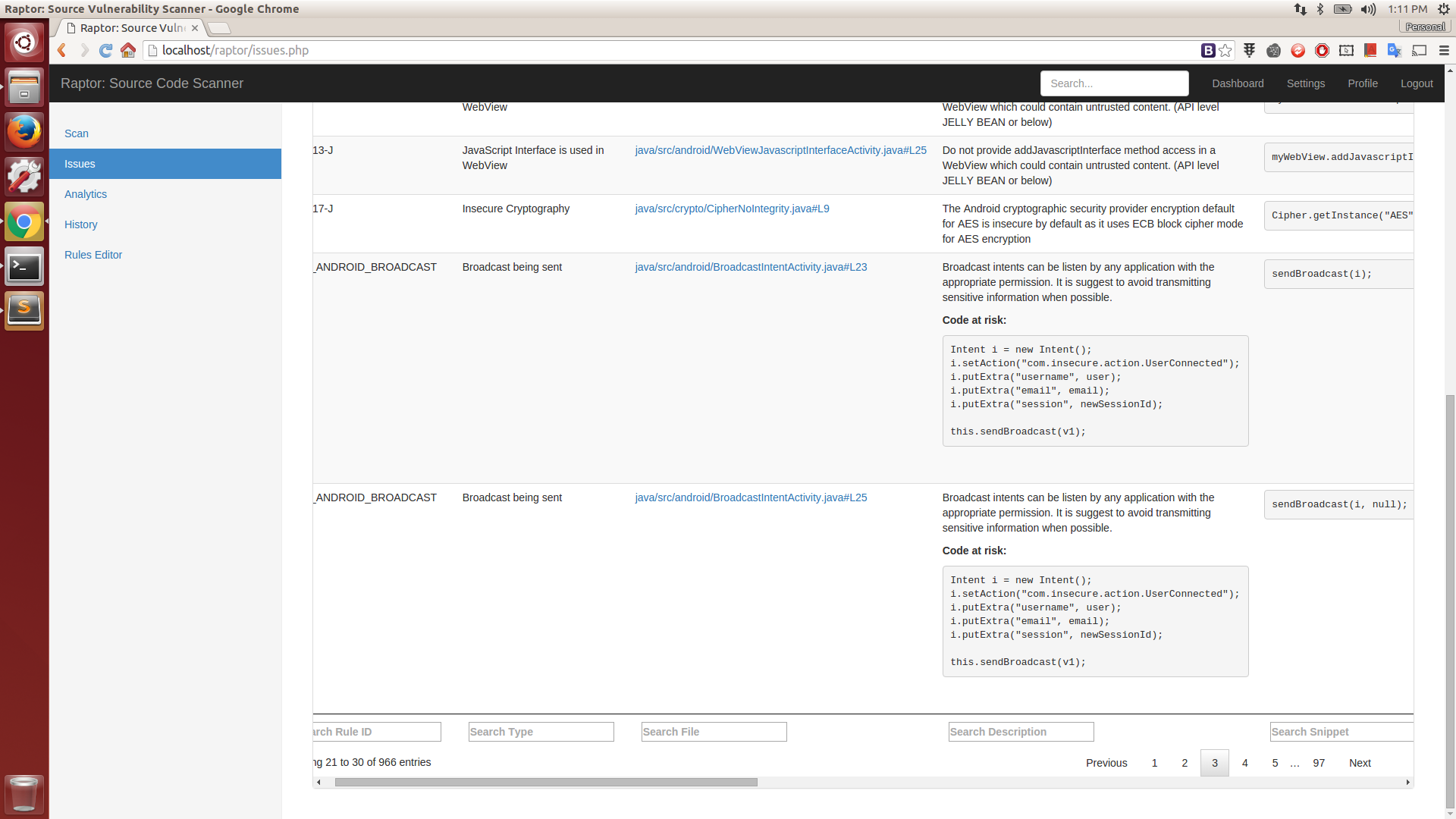Open Terminal from the launcher dock
This screenshot has height=819, width=1456.
(24, 267)
